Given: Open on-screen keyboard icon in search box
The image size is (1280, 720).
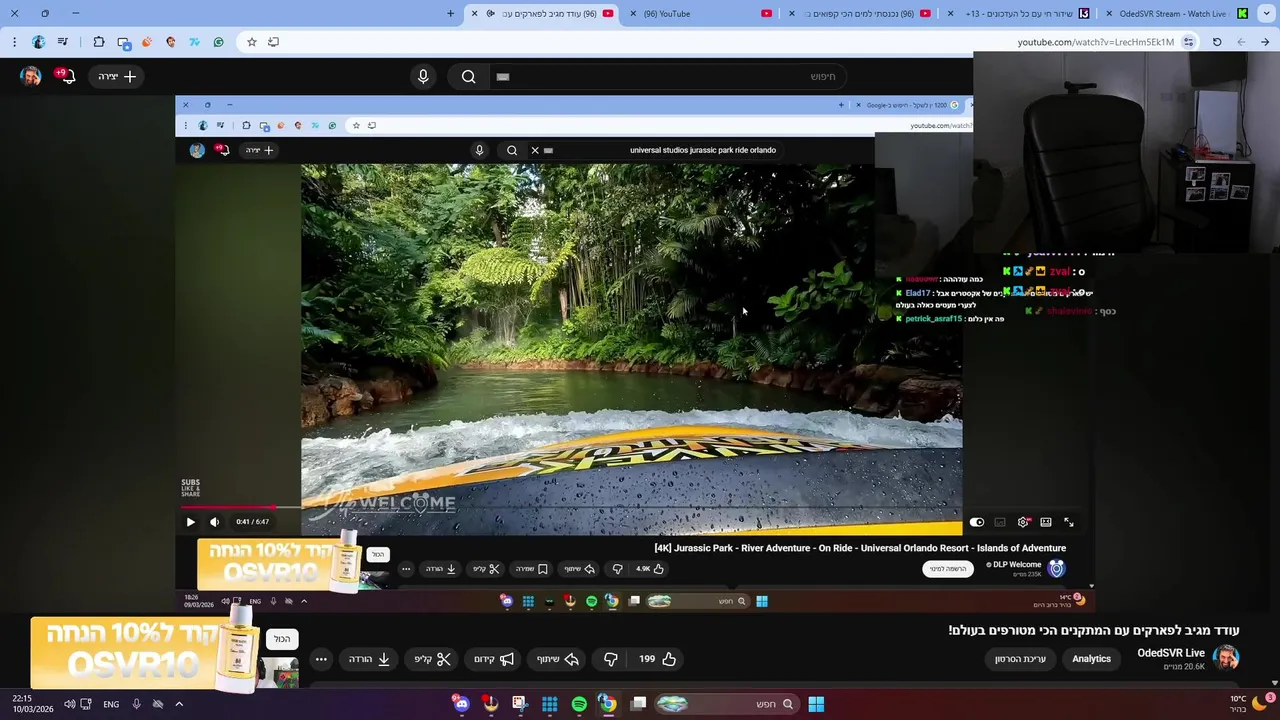Looking at the screenshot, I should pyautogui.click(x=503, y=76).
